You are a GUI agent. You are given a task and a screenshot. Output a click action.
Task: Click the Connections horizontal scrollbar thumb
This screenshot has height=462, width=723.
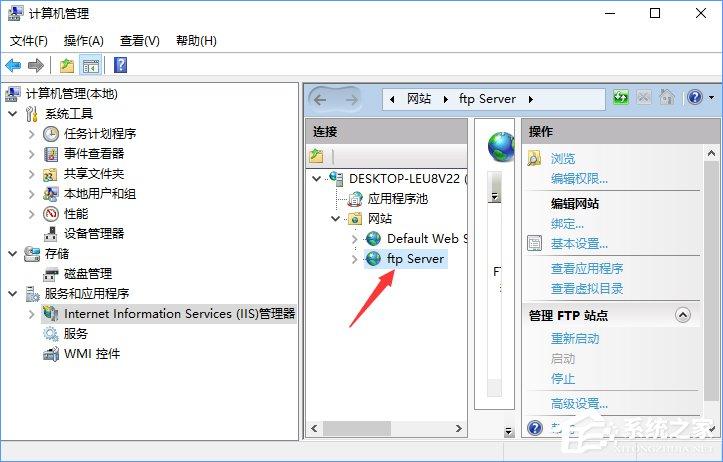[357, 428]
